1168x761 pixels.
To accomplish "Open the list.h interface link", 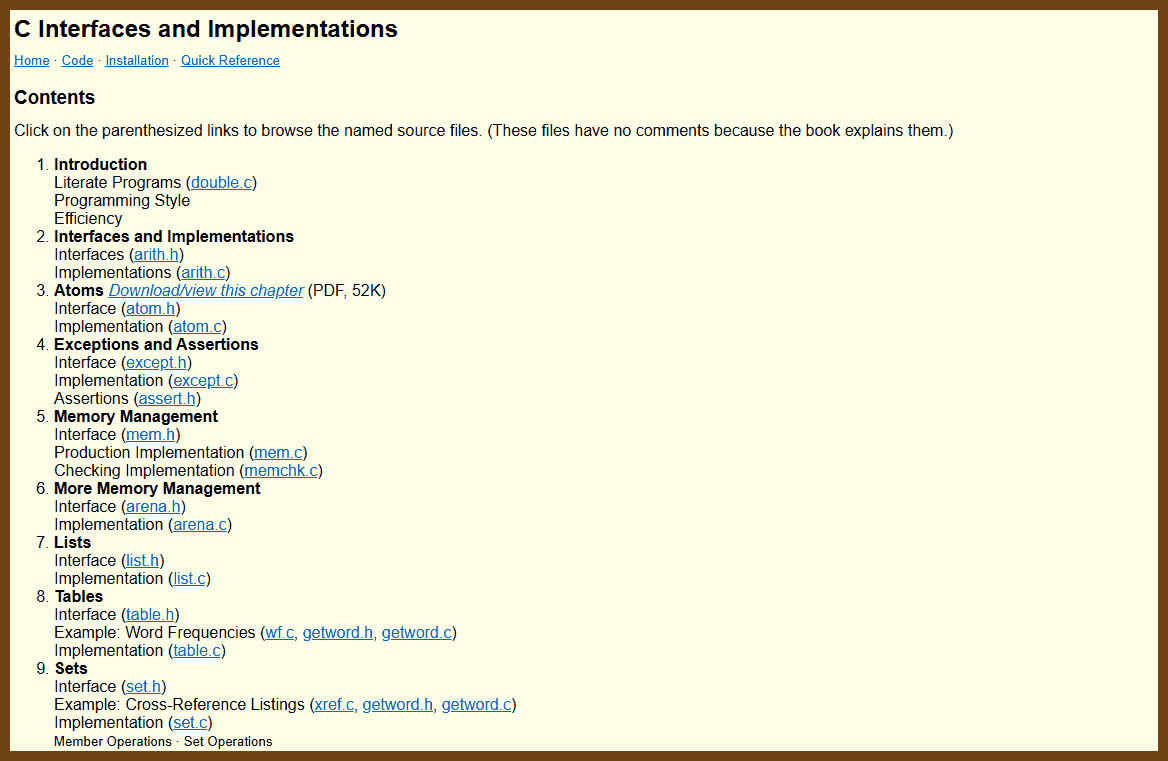I will point(143,561).
